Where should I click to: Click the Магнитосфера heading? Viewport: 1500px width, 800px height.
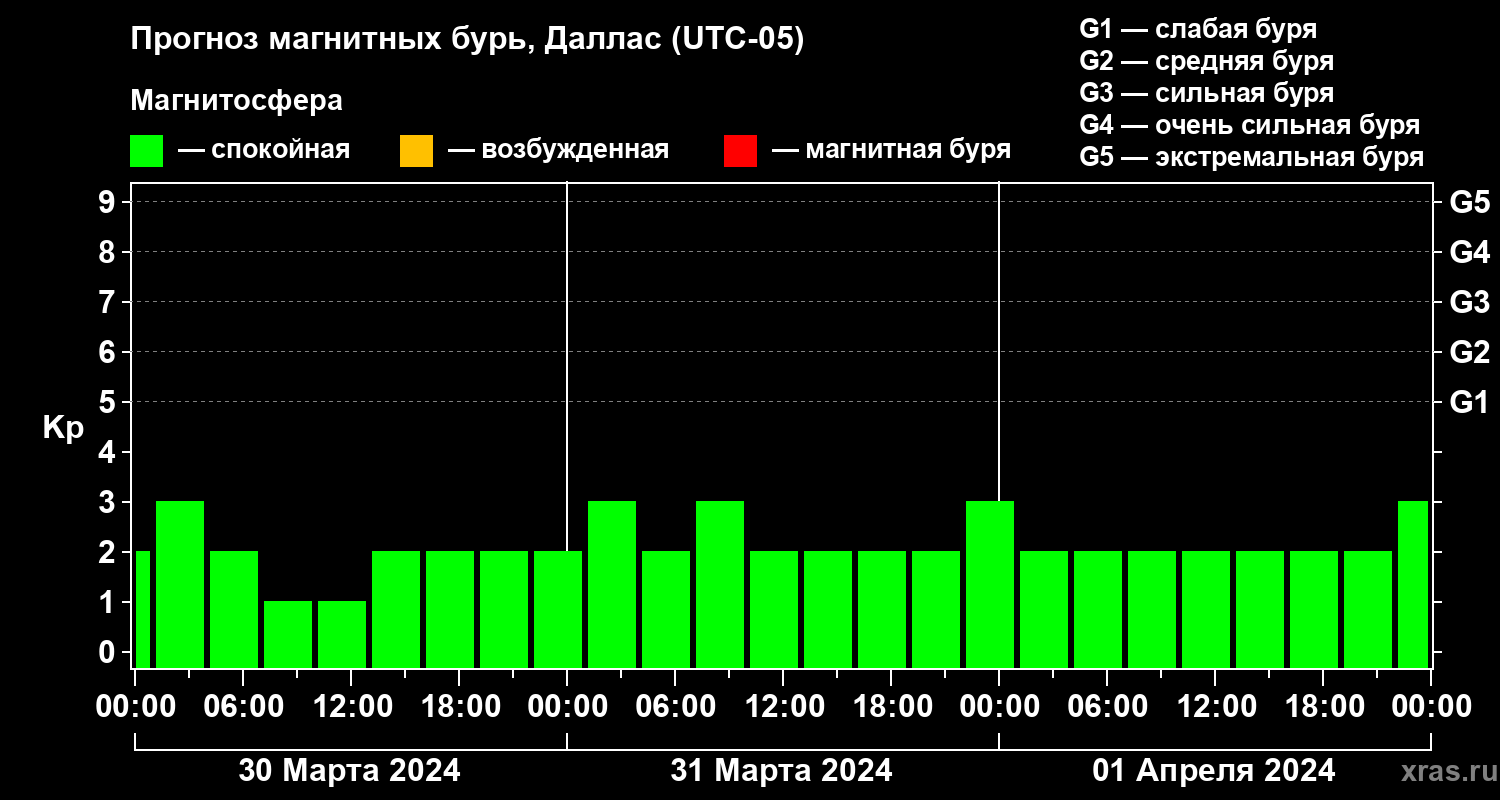click(x=236, y=101)
